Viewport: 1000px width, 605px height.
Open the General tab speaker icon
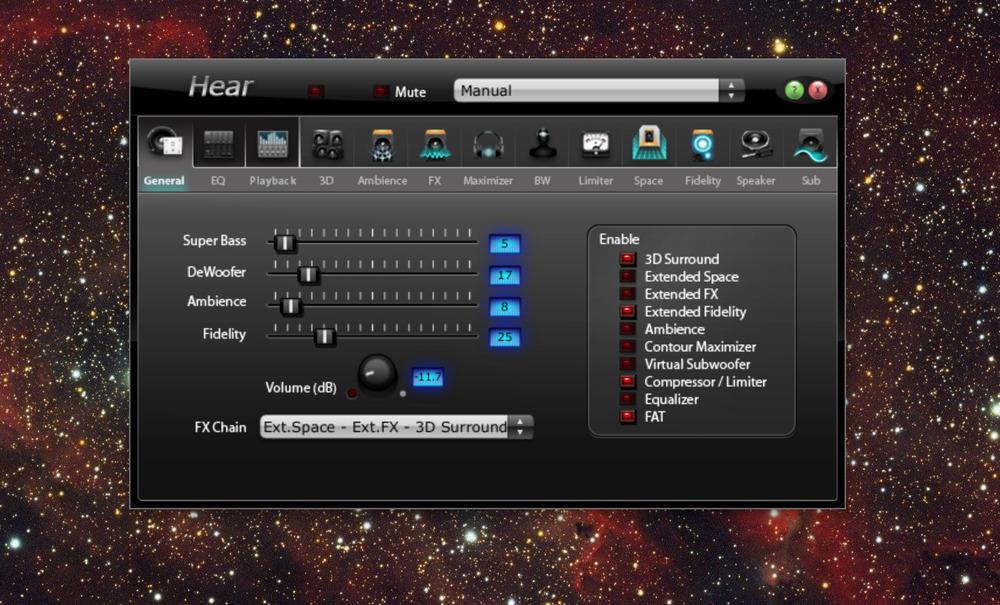point(165,142)
